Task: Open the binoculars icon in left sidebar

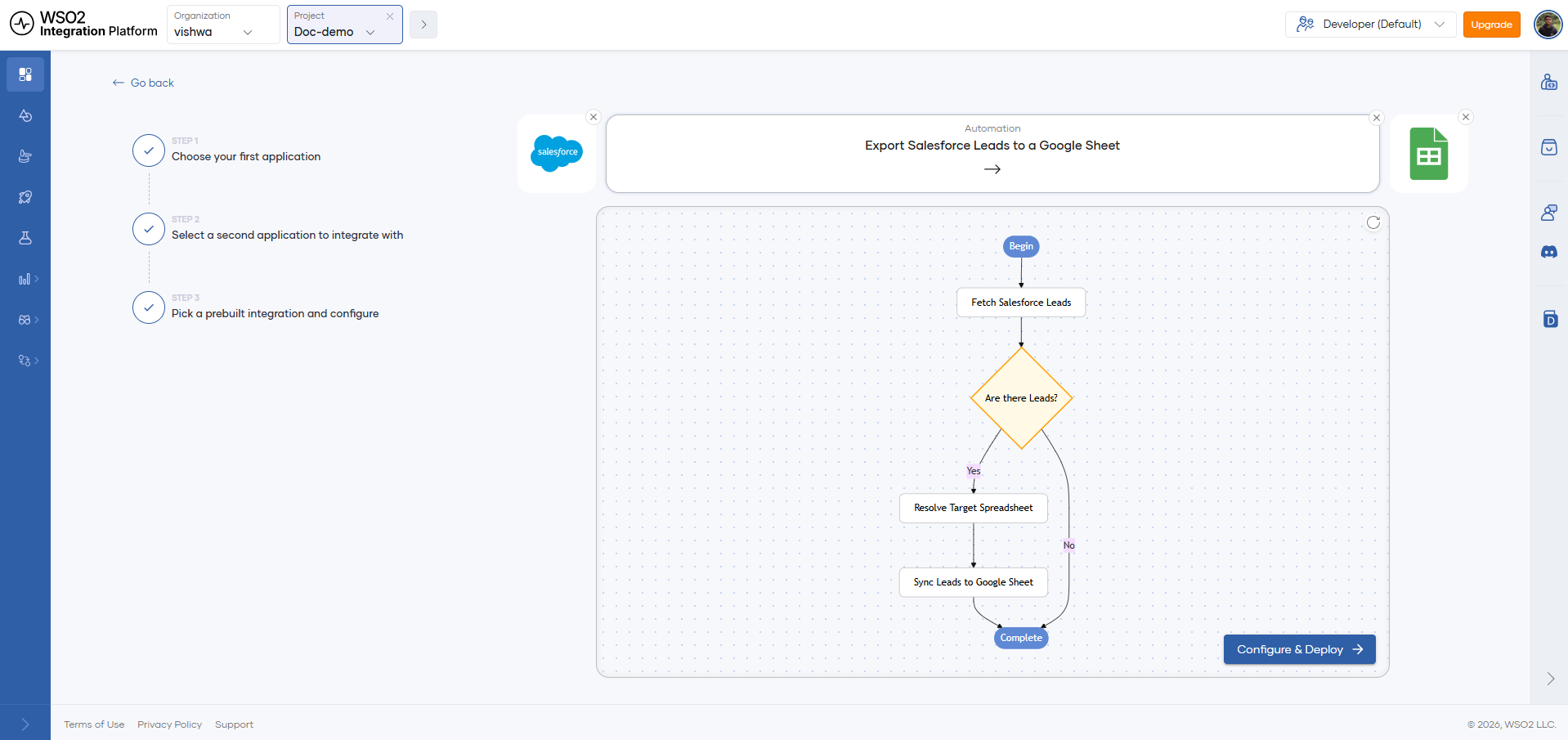Action: pos(25,320)
